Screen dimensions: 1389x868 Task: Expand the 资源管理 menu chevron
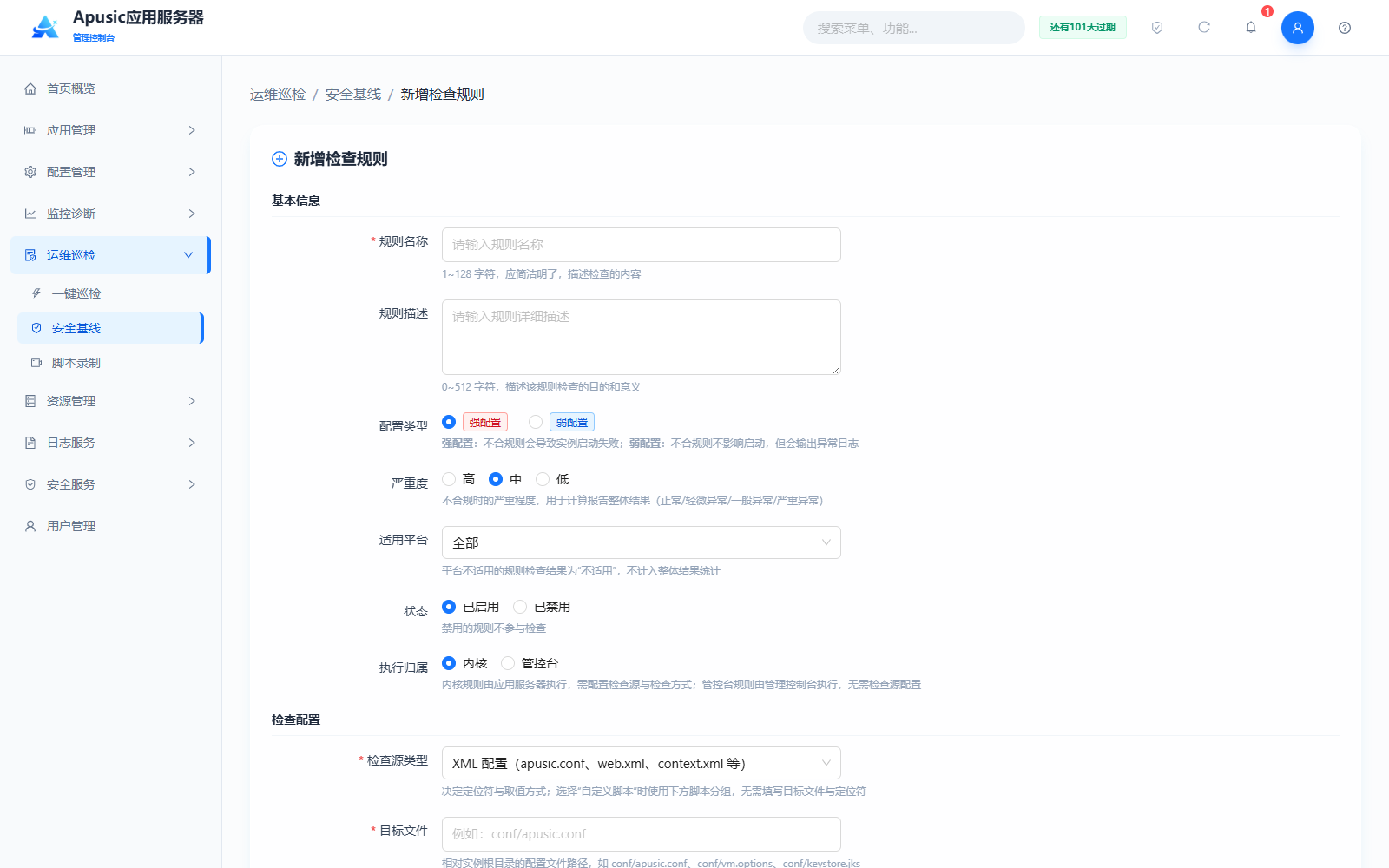pyautogui.click(x=192, y=401)
